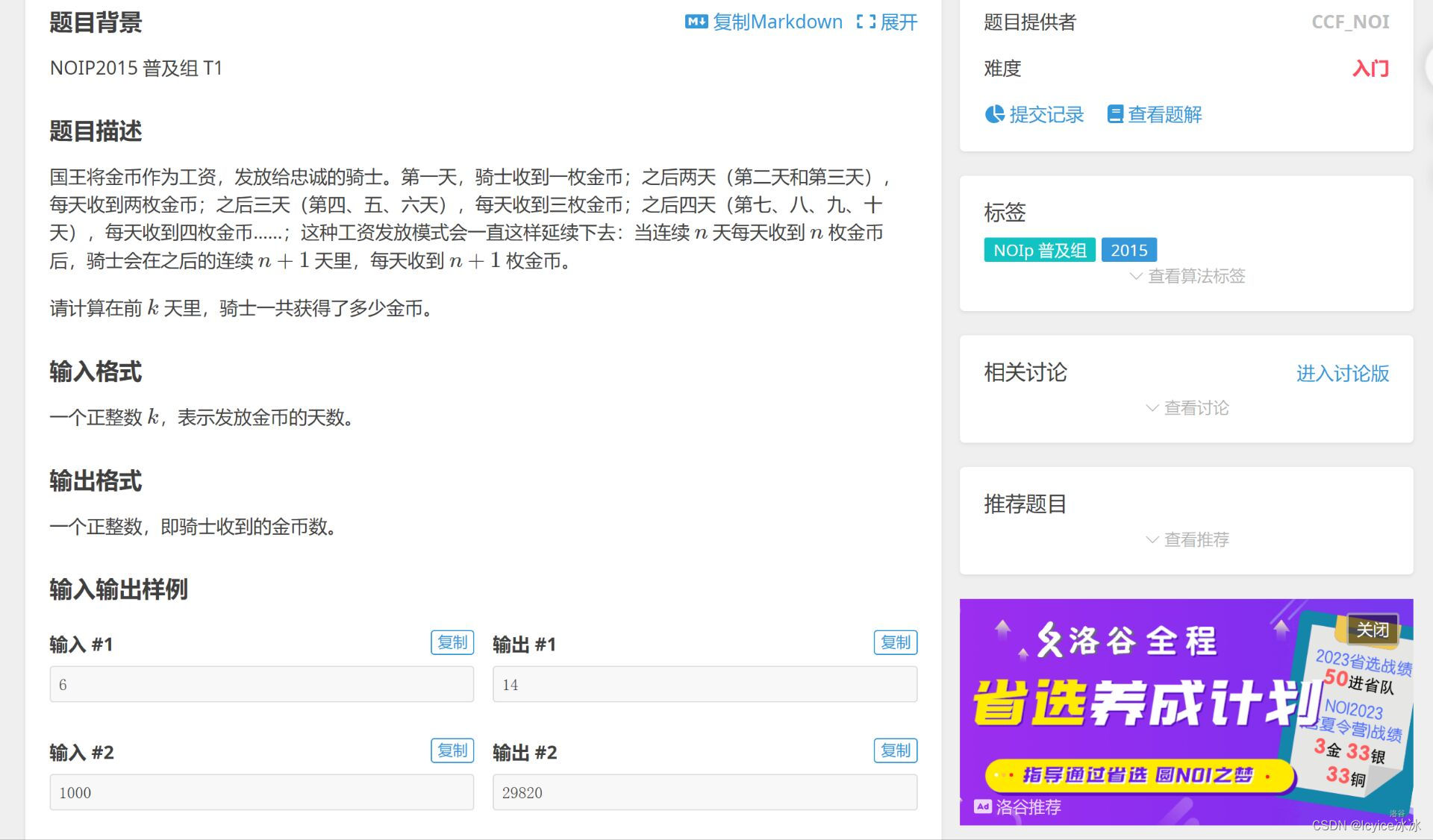Click the output #2 box showing 29820
Image resolution: width=1433 pixels, height=840 pixels.
click(705, 792)
